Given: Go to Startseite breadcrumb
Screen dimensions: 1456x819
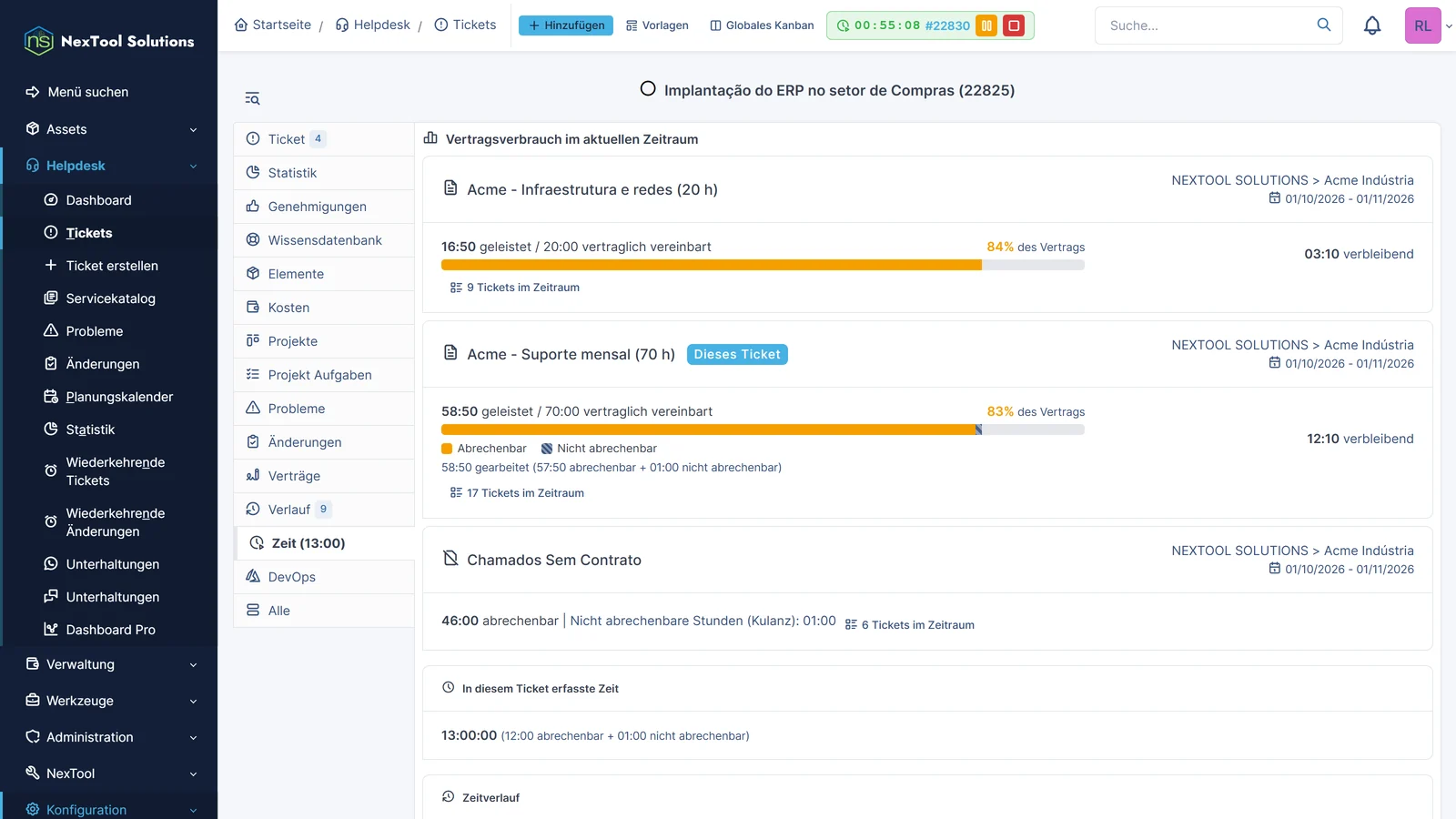Looking at the screenshot, I should pyautogui.click(x=272, y=25).
